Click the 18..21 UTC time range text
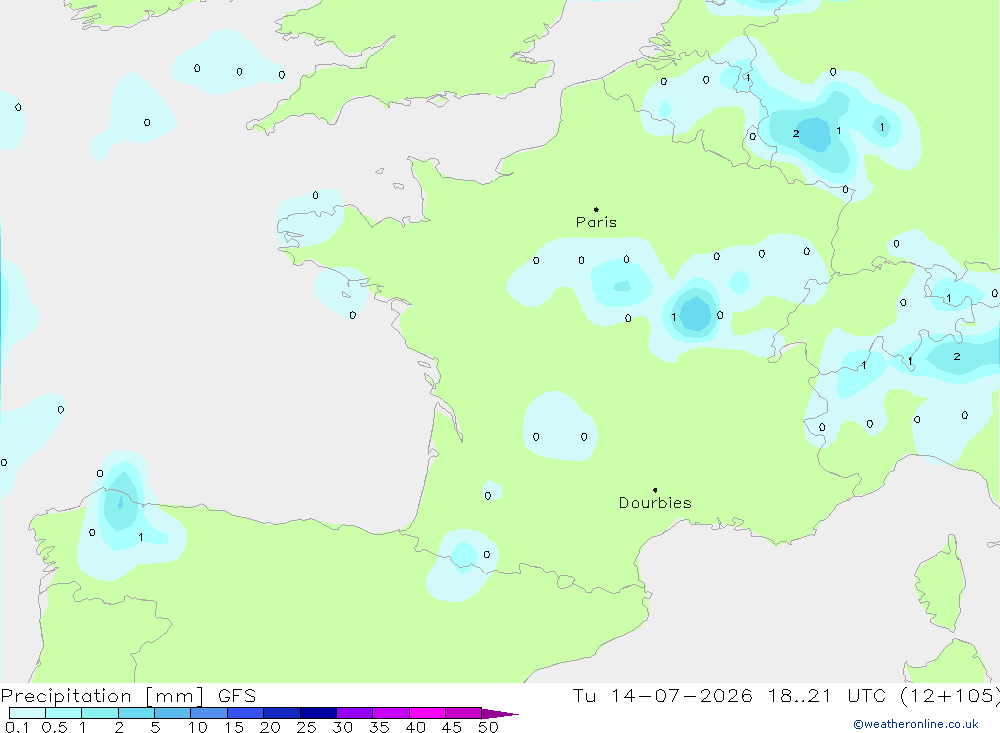Image resolution: width=1000 pixels, height=733 pixels. point(826,696)
